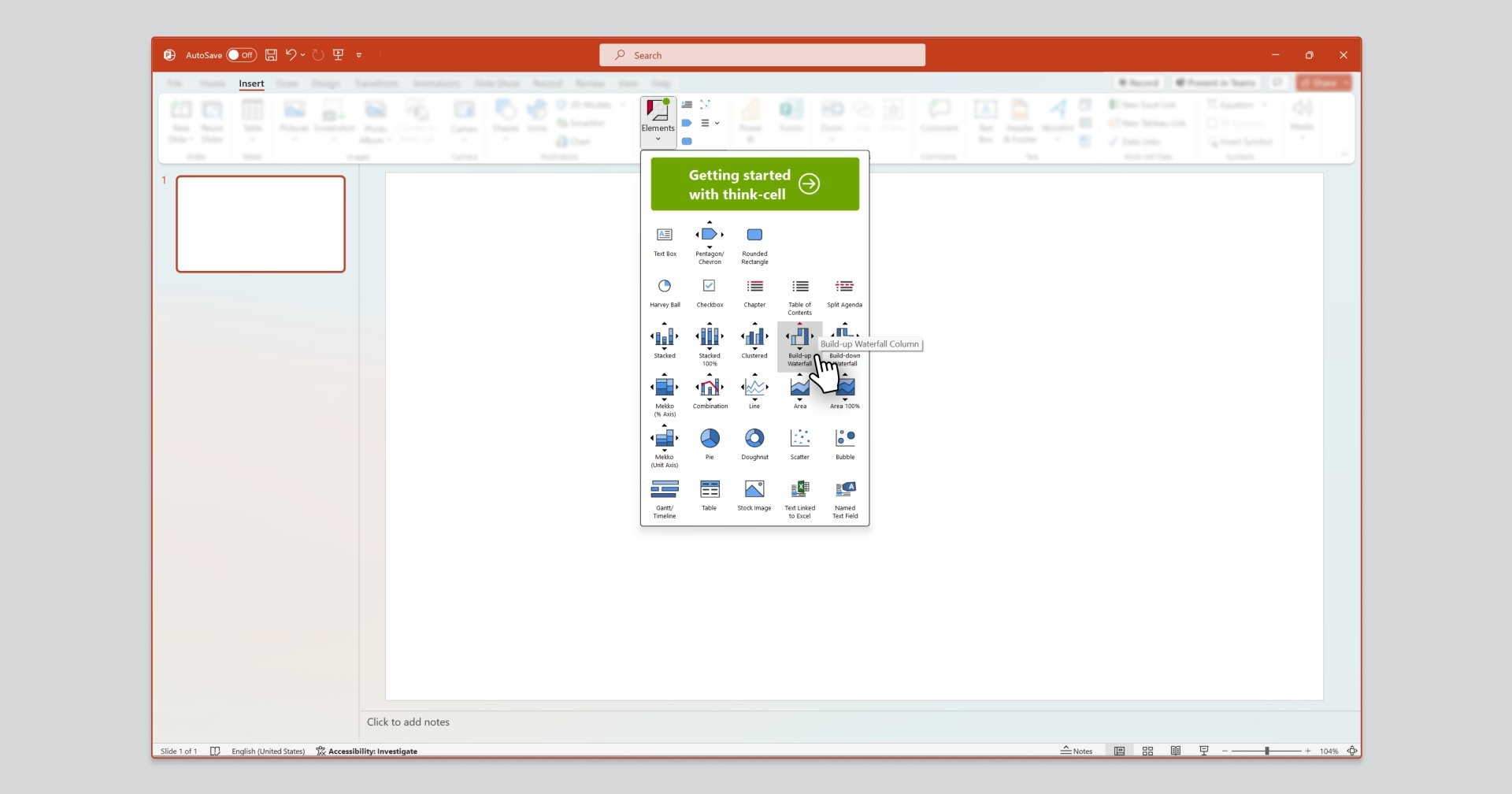Select the Area chart icon
Image resolution: width=1512 pixels, height=794 pixels.
point(799,387)
